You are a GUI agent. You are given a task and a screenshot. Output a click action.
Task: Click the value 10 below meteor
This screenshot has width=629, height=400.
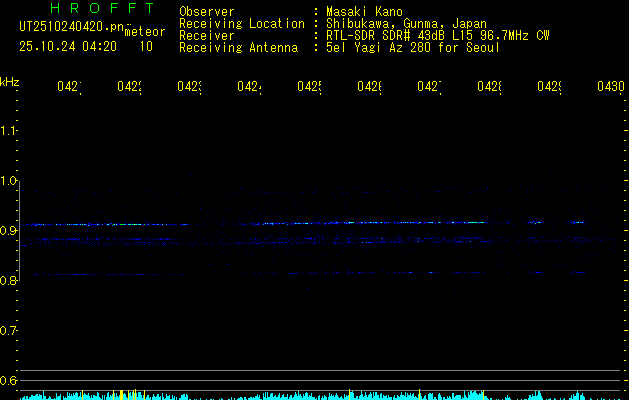click(146, 47)
